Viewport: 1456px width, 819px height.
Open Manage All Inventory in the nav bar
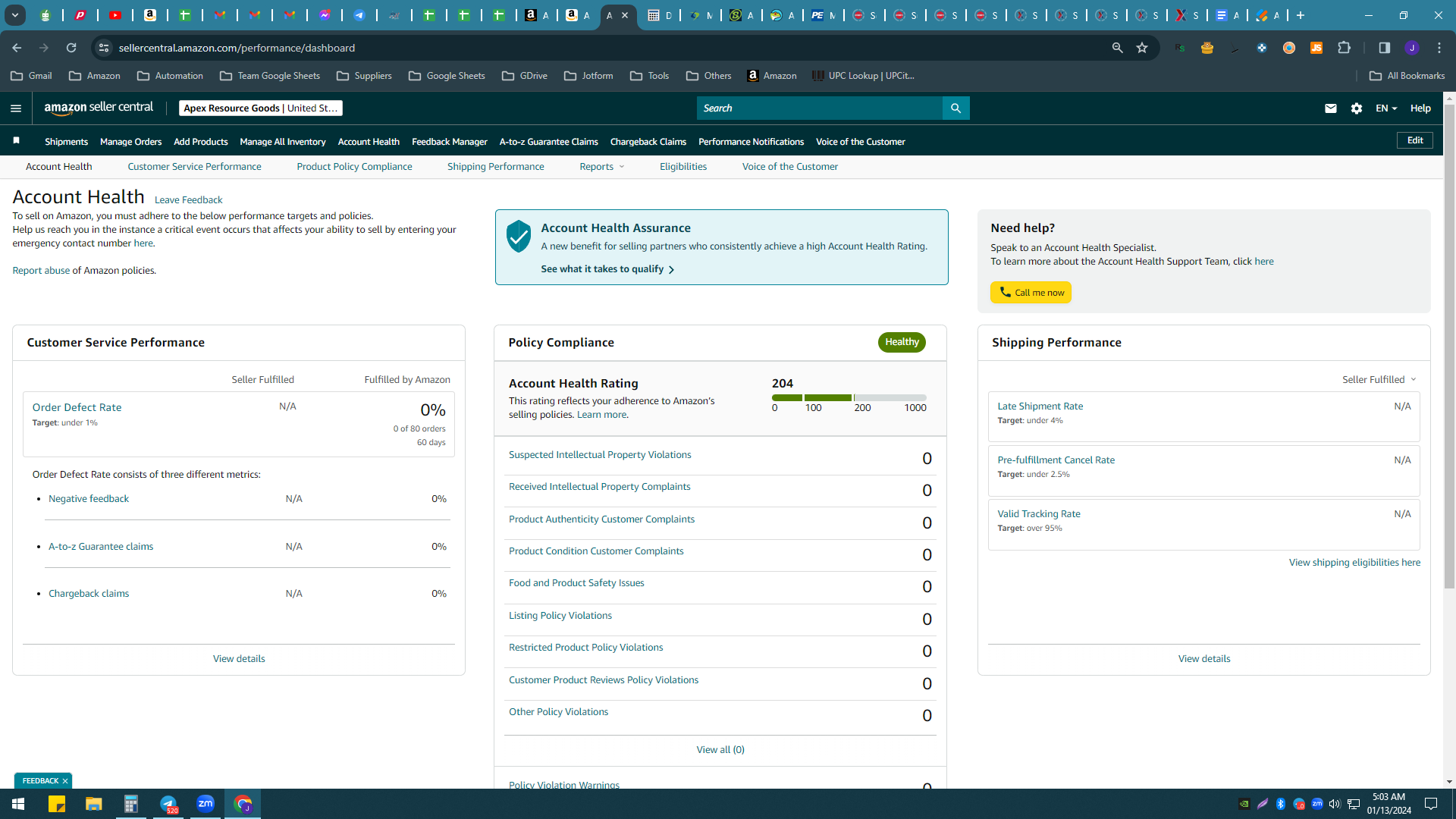[283, 142]
